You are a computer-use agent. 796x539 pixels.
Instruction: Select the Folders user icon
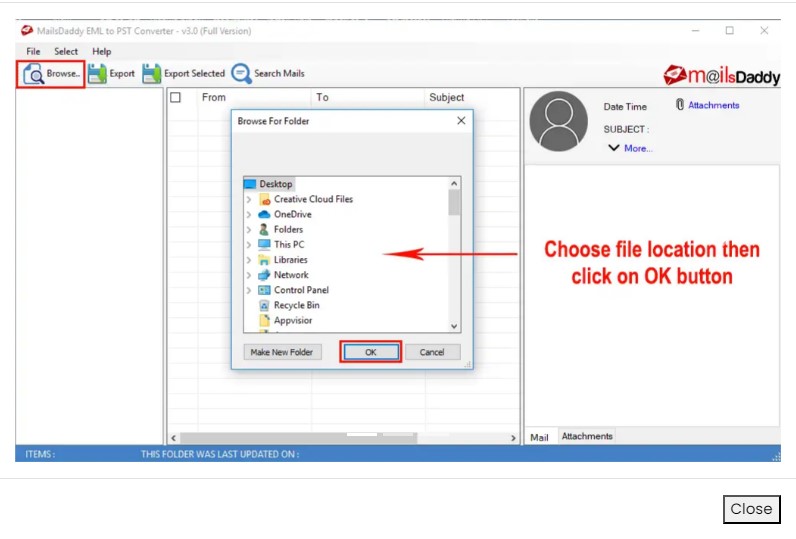(x=264, y=229)
